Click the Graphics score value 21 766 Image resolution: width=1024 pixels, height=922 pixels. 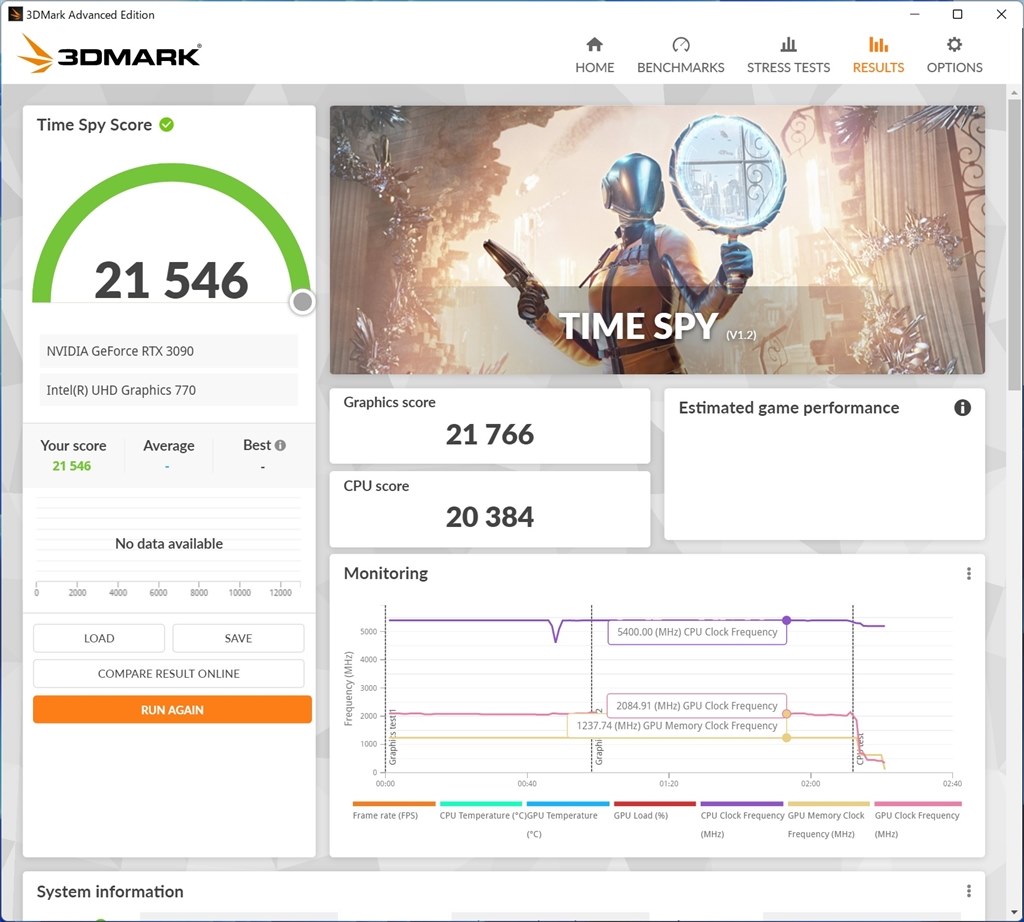pyautogui.click(x=490, y=434)
